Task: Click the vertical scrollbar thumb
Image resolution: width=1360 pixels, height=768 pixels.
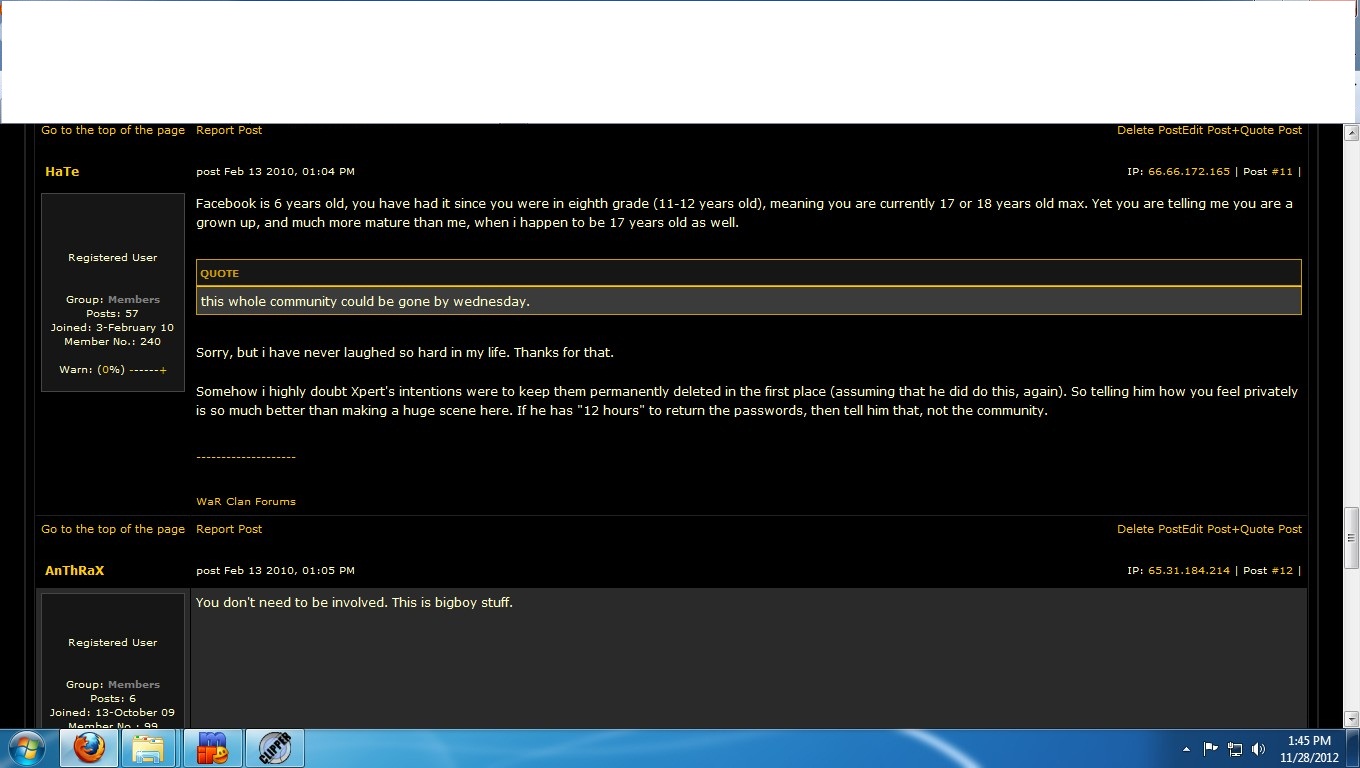Action: click(x=1351, y=537)
